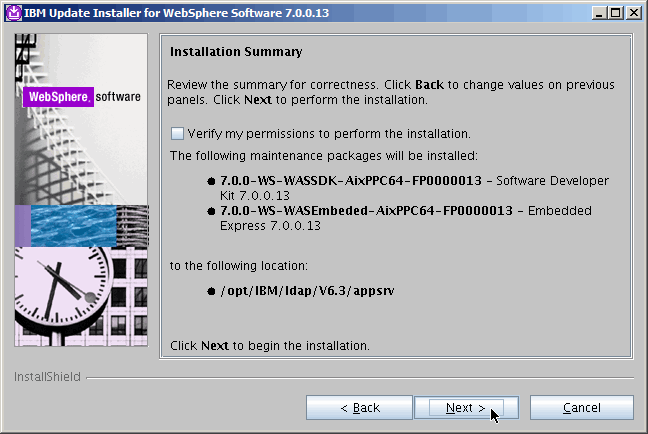Click the bullet beside WASSDK maintenance package
648x434 pixels.
[211, 181]
